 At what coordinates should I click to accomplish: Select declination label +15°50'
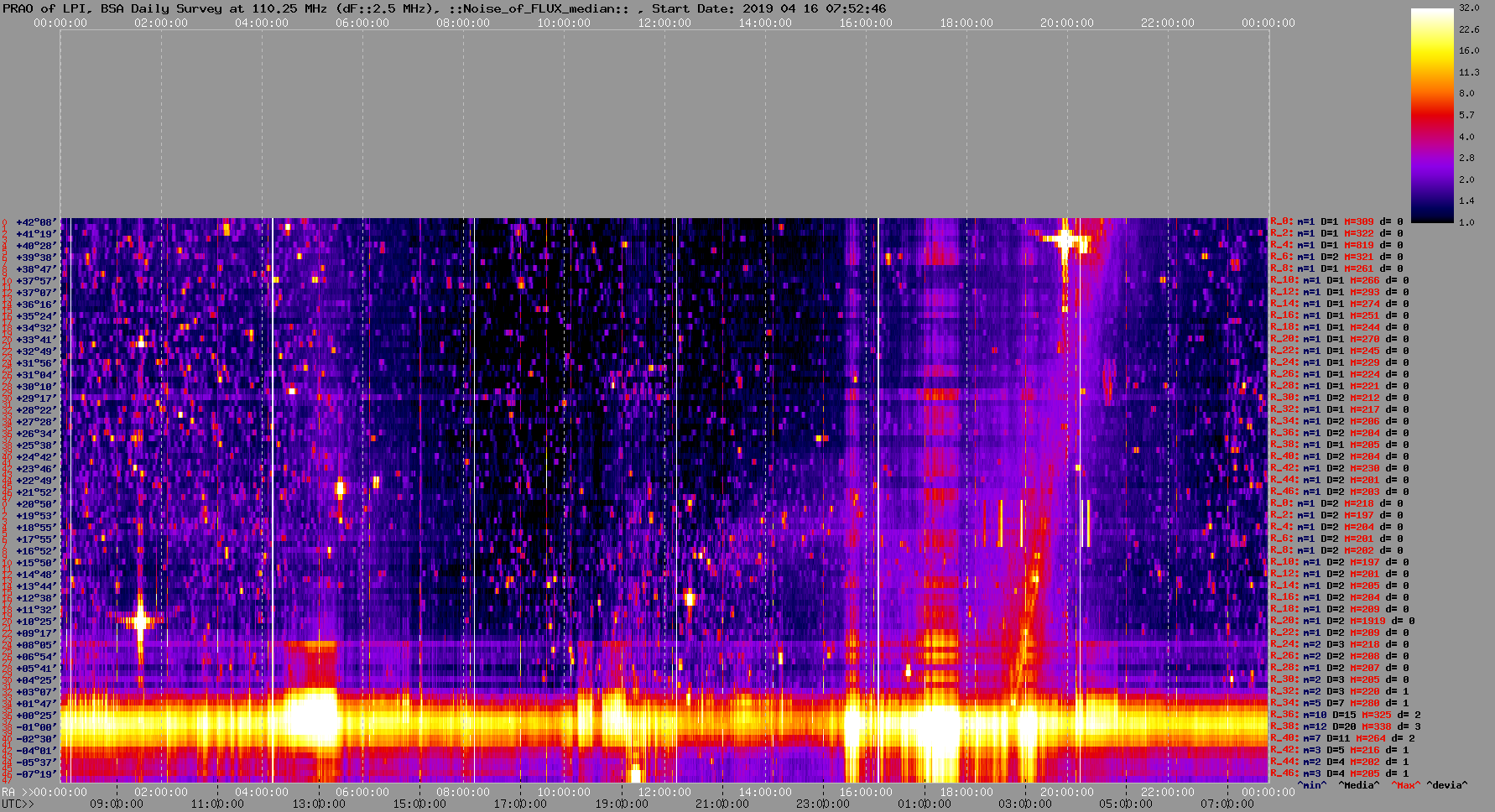pyautogui.click(x=36, y=563)
